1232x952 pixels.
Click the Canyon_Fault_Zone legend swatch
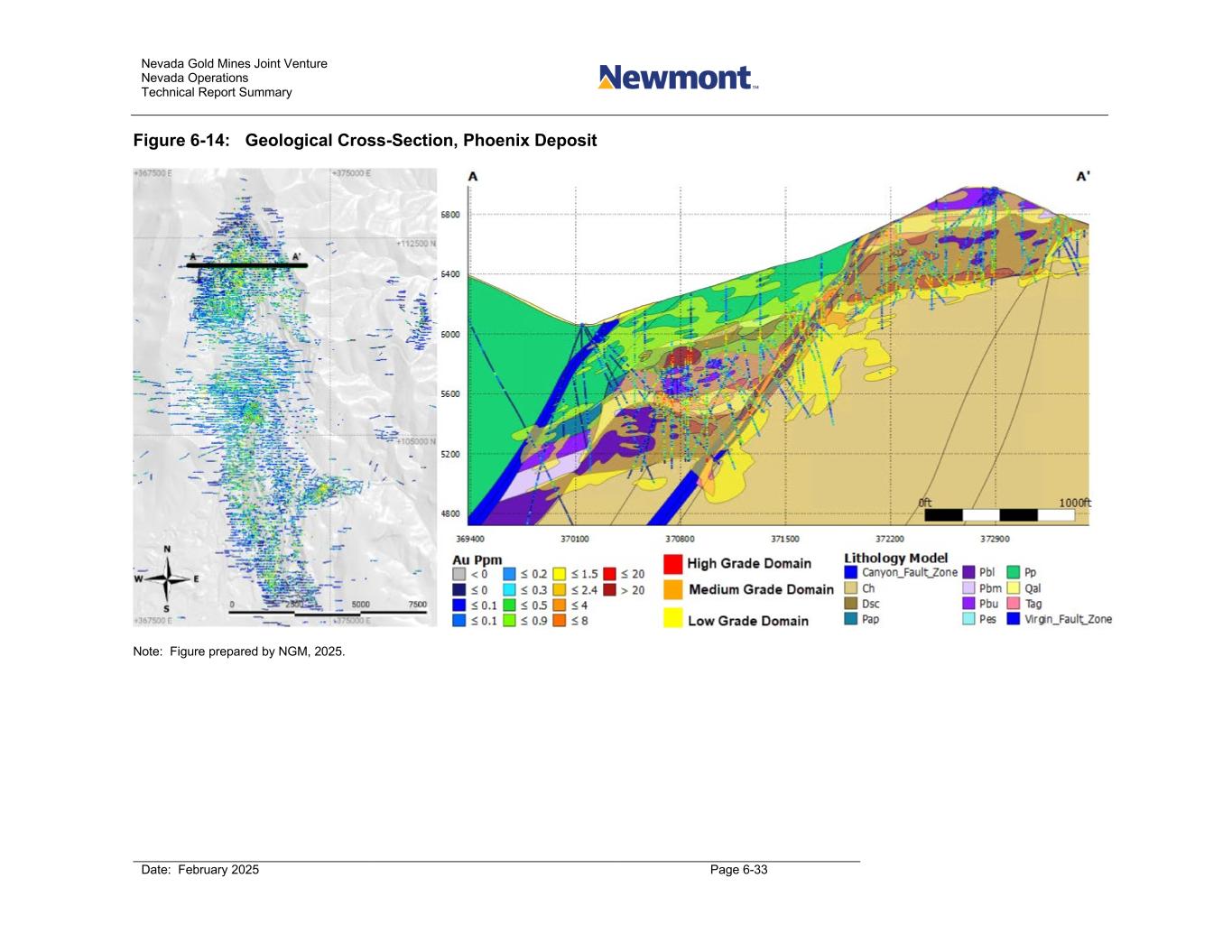[851, 573]
